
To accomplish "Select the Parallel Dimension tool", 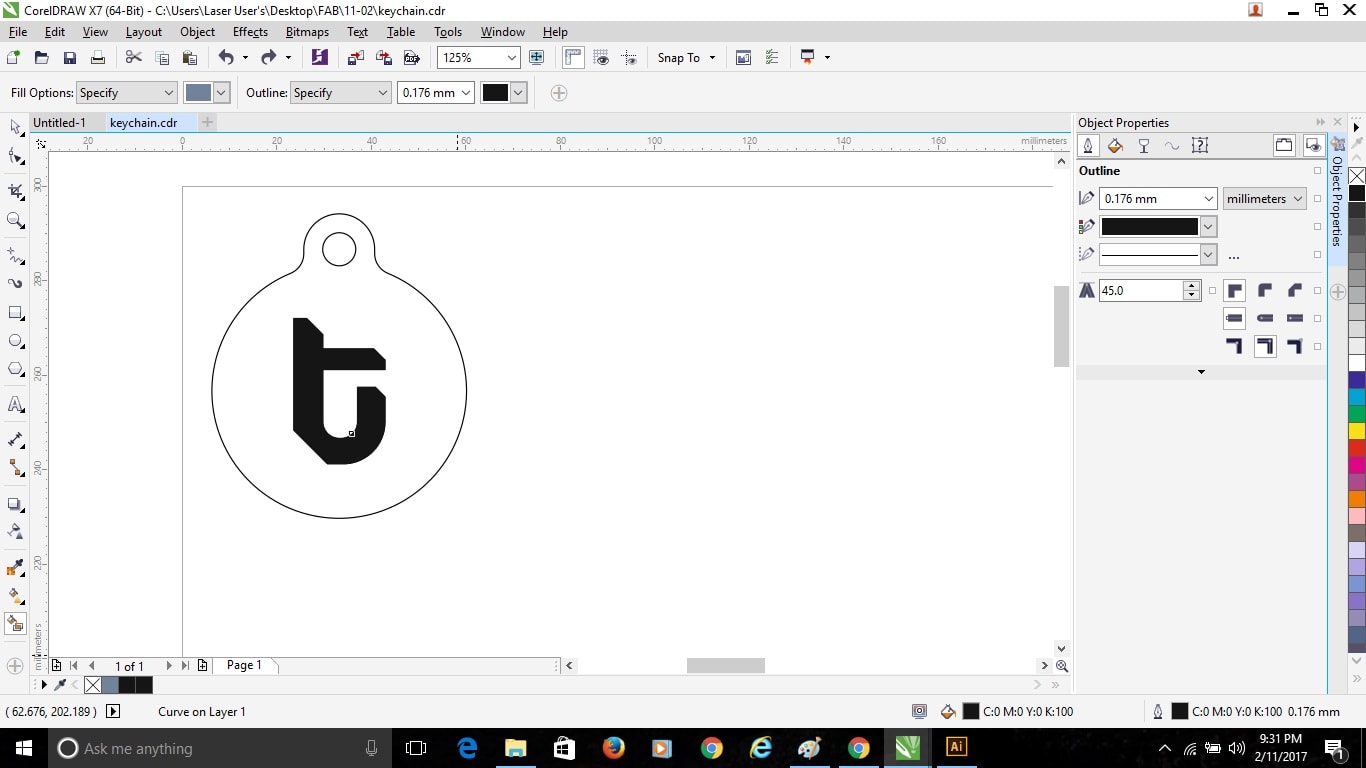I will tap(15, 439).
